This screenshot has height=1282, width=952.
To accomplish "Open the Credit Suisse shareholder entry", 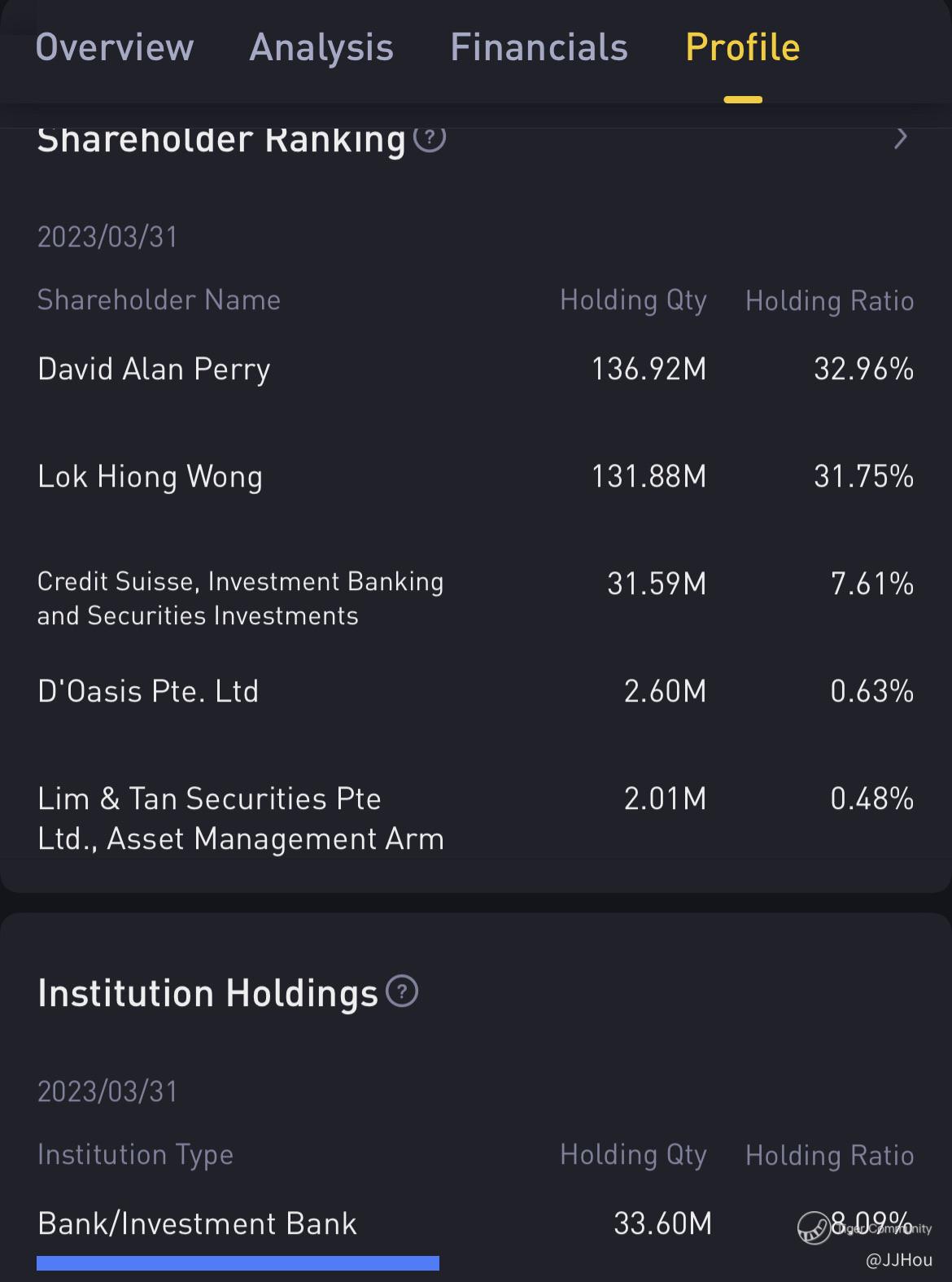I will pyautogui.click(x=476, y=598).
